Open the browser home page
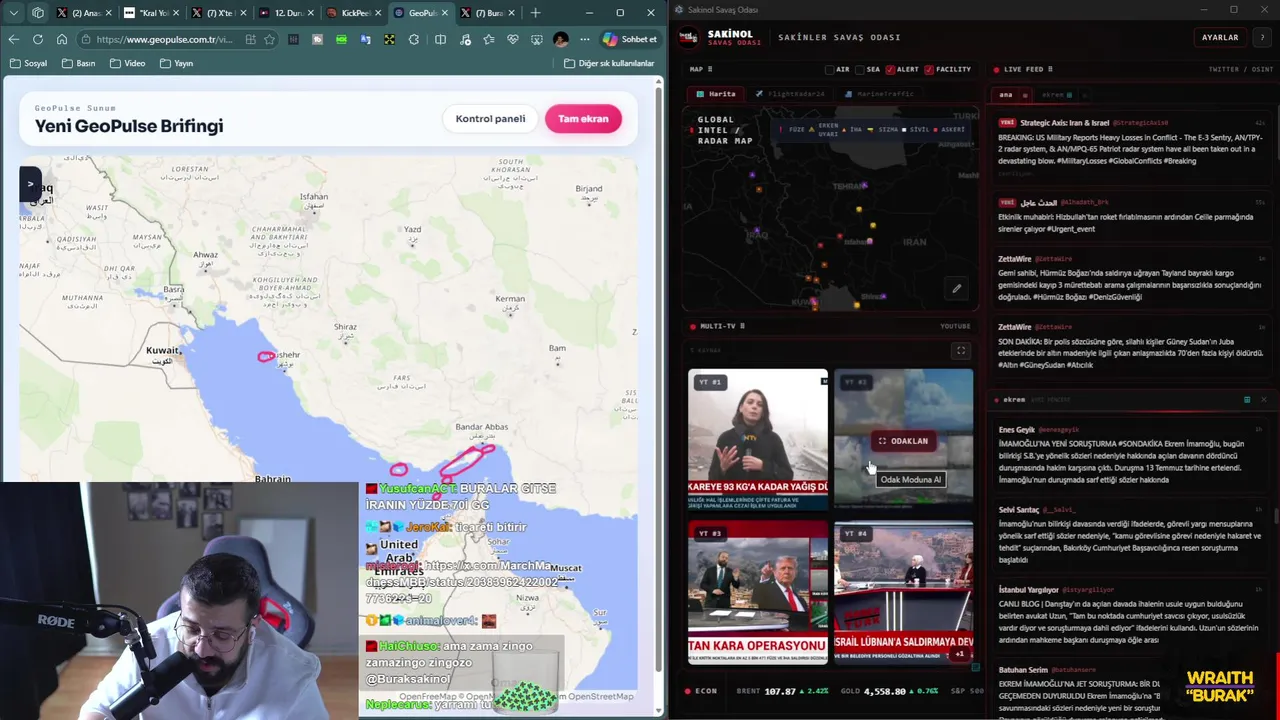Image resolution: width=1280 pixels, height=720 pixels. point(61,39)
